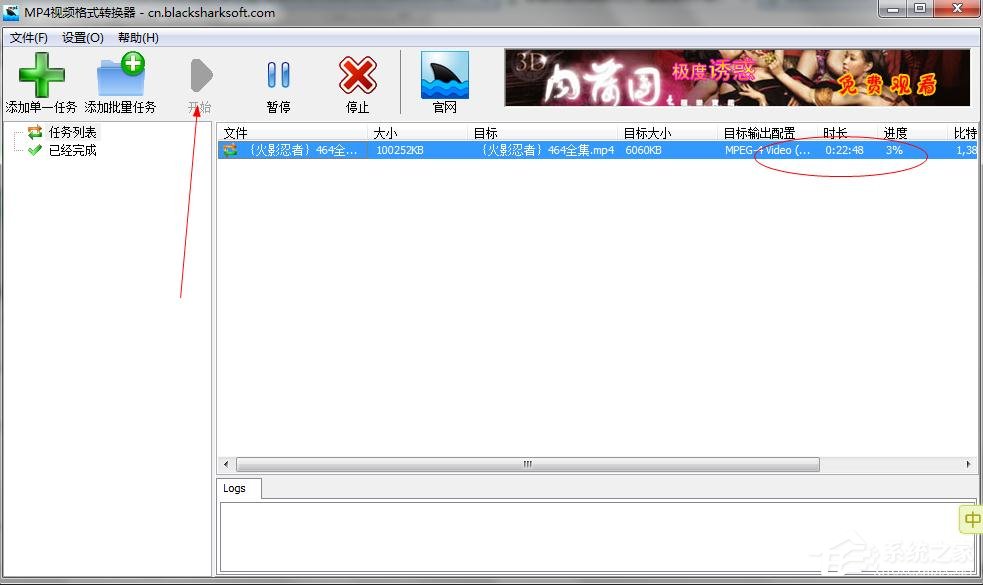Image resolution: width=983 pixels, height=585 pixels.
Task: Click the add batch task folder icon
Action: pos(120,75)
